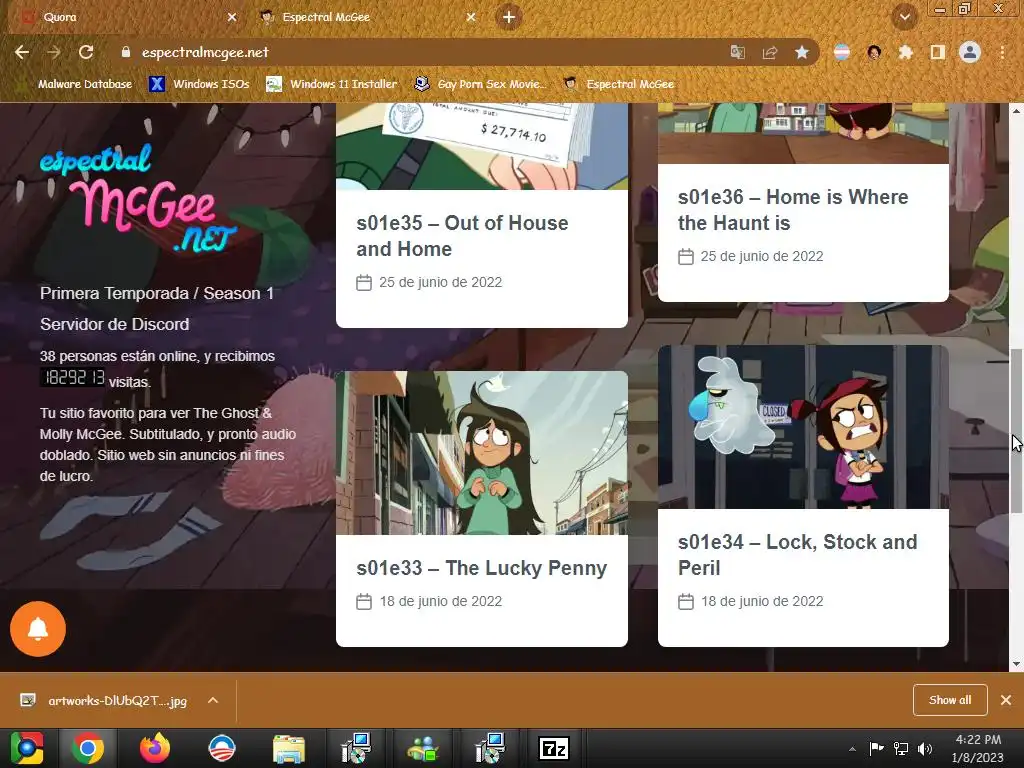Open the Google Translate icon in address bar
The width and height of the screenshot is (1024, 768).
point(737,52)
